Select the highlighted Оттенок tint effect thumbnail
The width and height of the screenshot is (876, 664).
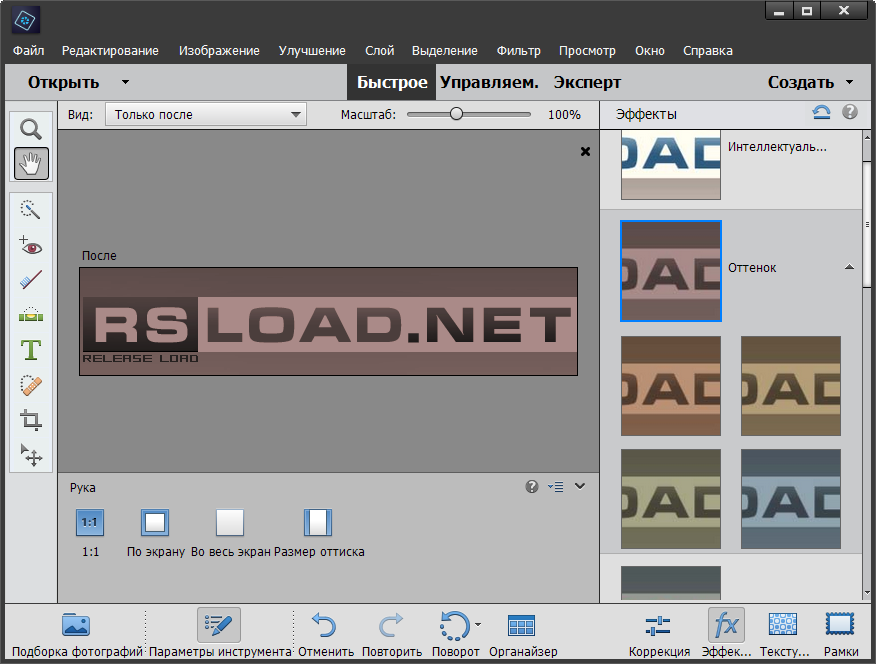pos(671,271)
